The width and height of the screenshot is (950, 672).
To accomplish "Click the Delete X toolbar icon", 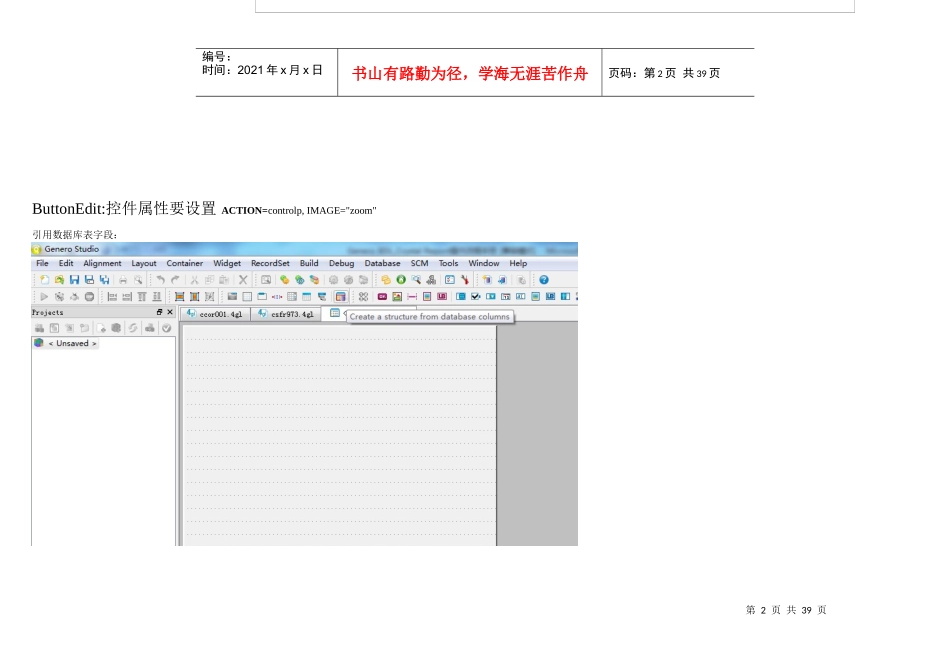I will 242,280.
